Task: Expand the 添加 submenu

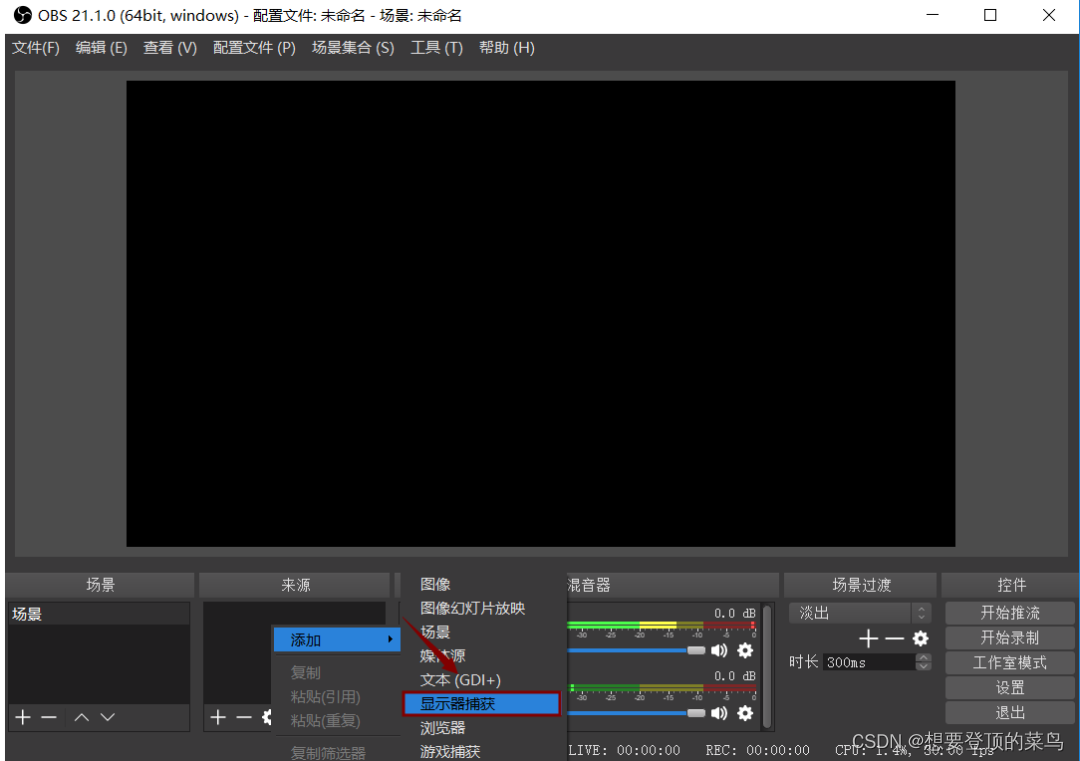Action: coord(337,640)
